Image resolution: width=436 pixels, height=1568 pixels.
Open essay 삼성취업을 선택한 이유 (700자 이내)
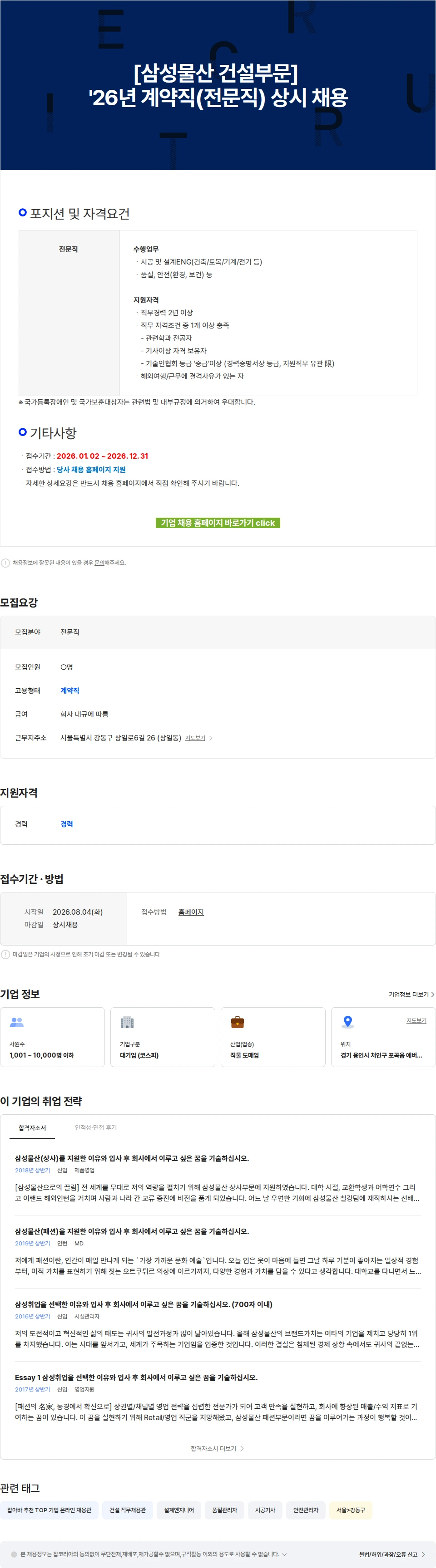click(143, 1304)
